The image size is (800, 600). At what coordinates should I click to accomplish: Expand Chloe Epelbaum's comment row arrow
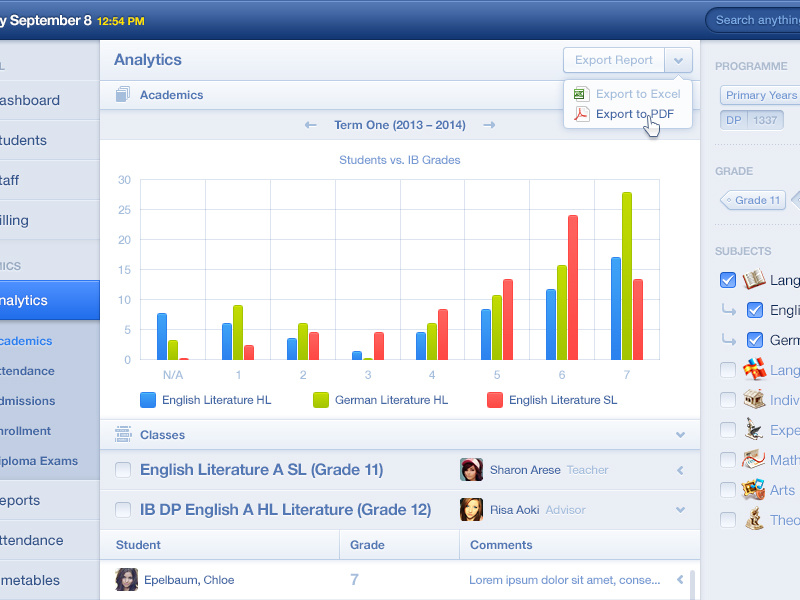coord(680,580)
